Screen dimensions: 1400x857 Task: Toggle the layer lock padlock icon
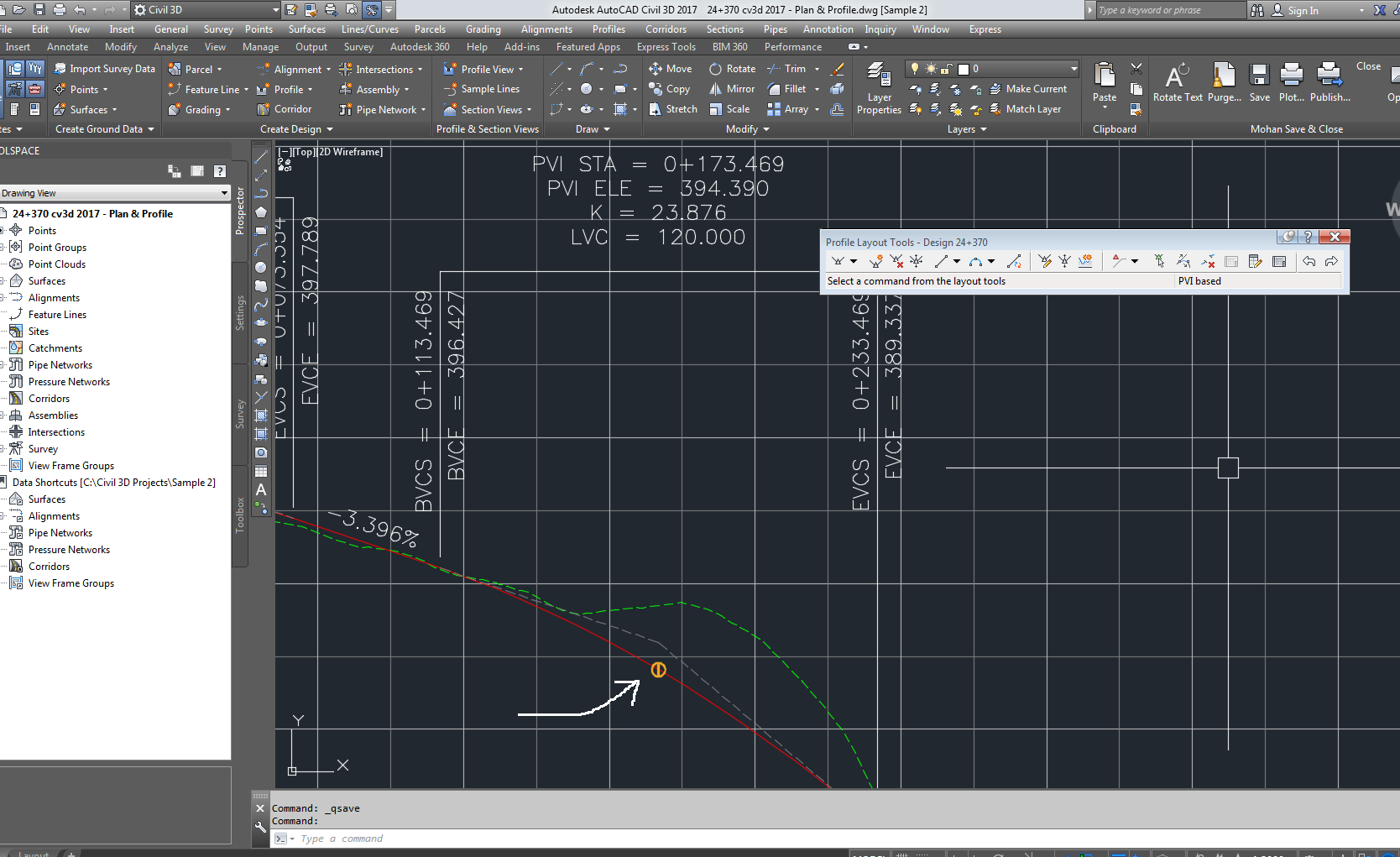click(946, 69)
